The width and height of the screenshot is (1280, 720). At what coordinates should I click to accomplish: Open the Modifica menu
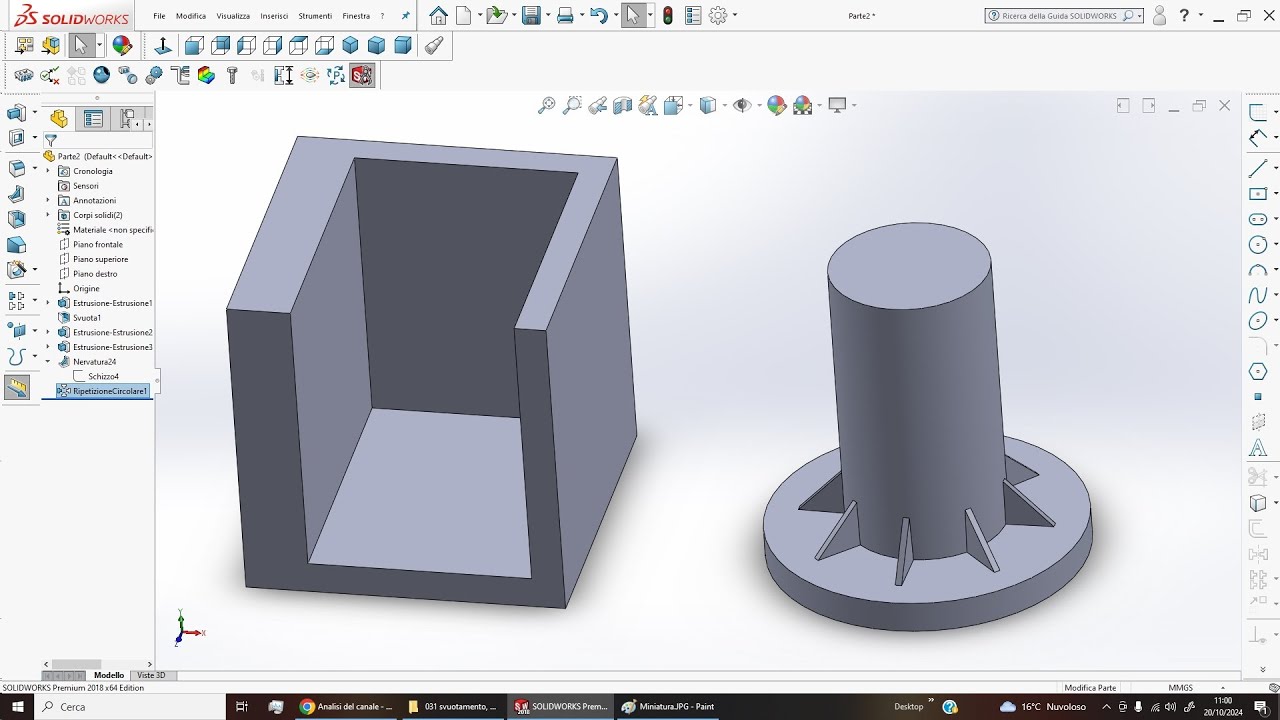coord(191,16)
